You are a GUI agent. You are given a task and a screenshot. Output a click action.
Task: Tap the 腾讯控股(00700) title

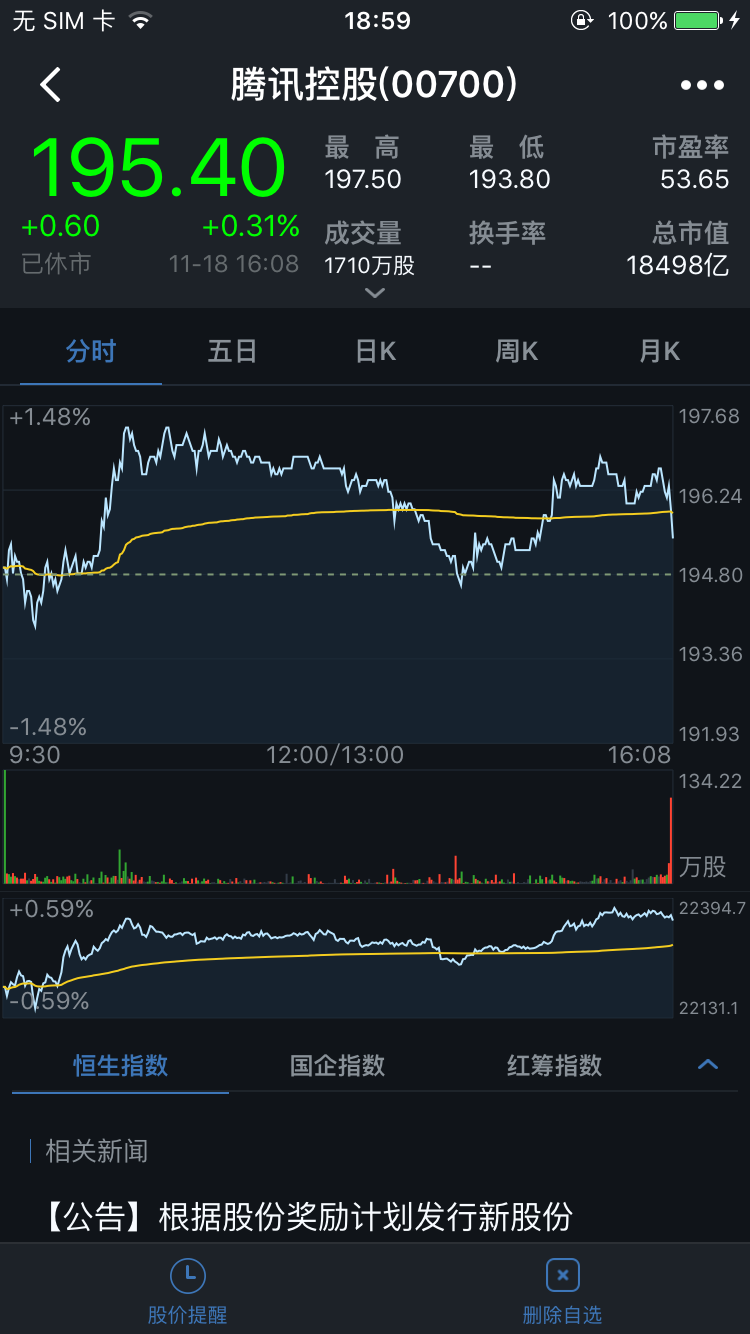(375, 84)
